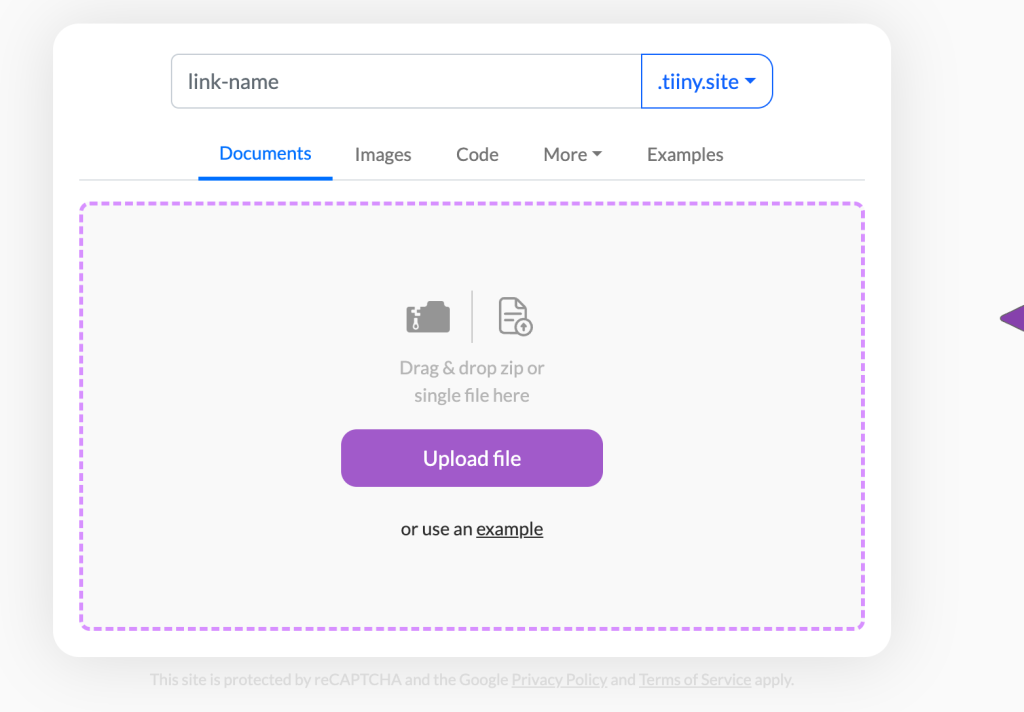Open the Terms of Service link
Image resolution: width=1024 pixels, height=712 pixels.
point(695,679)
